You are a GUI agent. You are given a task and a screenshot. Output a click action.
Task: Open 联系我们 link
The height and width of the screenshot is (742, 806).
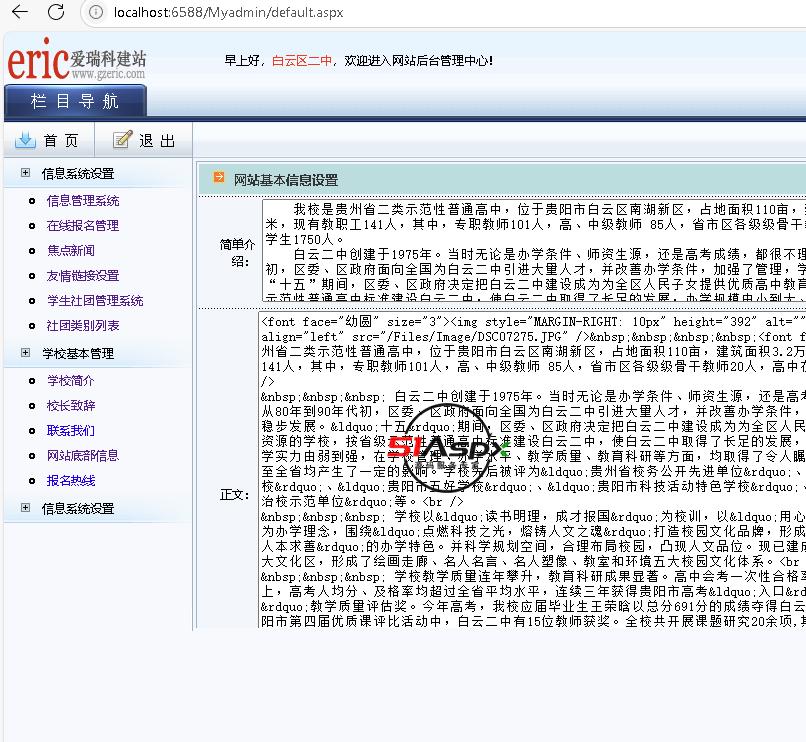(71, 430)
